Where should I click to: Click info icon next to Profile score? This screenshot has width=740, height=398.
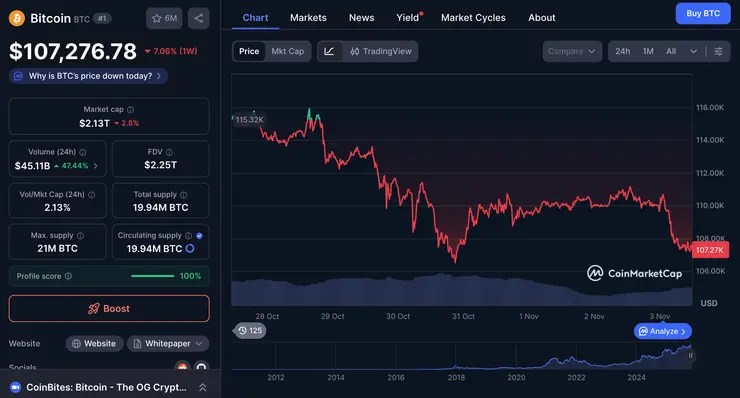[x=68, y=276]
